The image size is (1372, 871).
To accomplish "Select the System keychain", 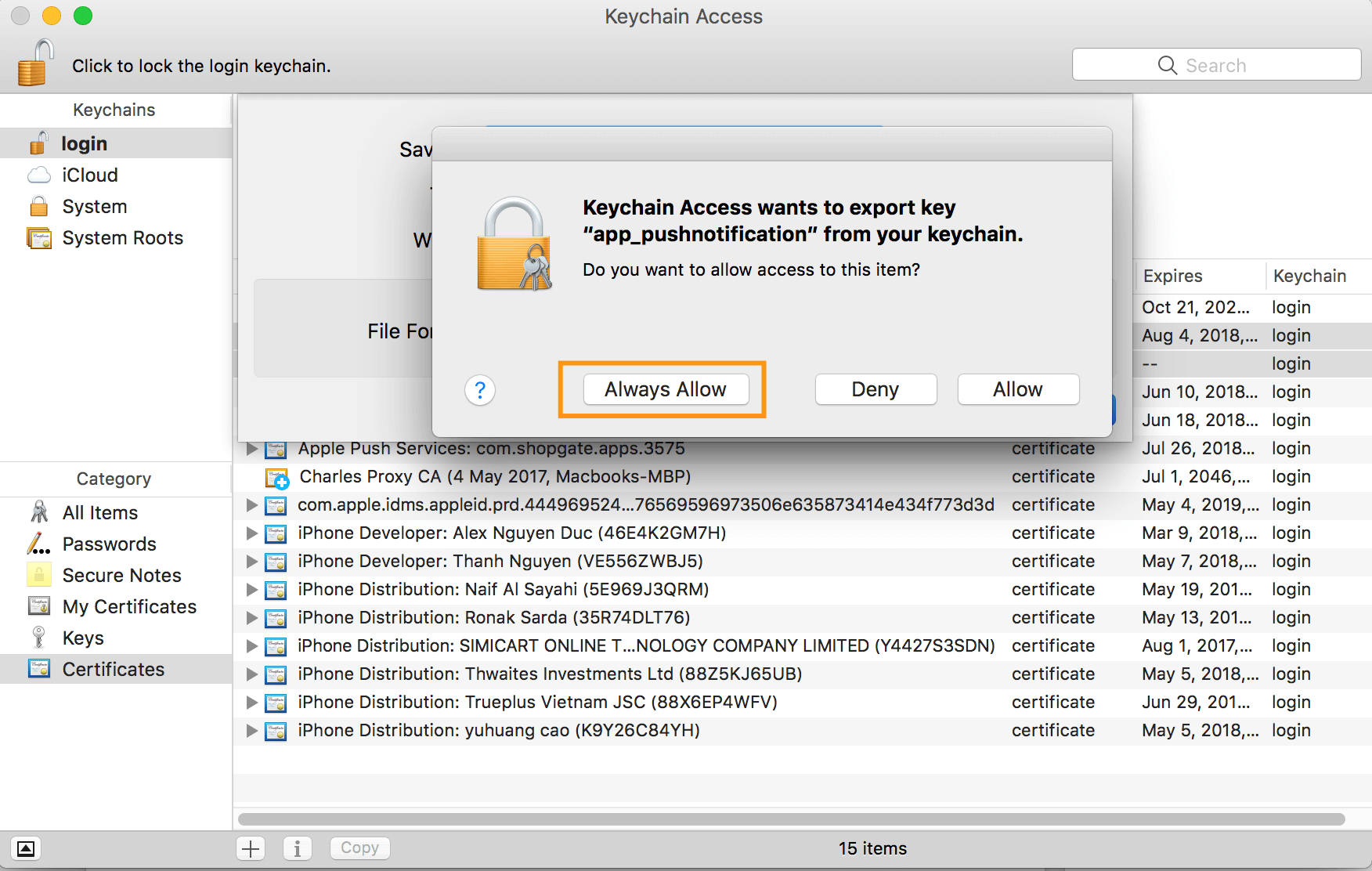I will tap(116, 206).
